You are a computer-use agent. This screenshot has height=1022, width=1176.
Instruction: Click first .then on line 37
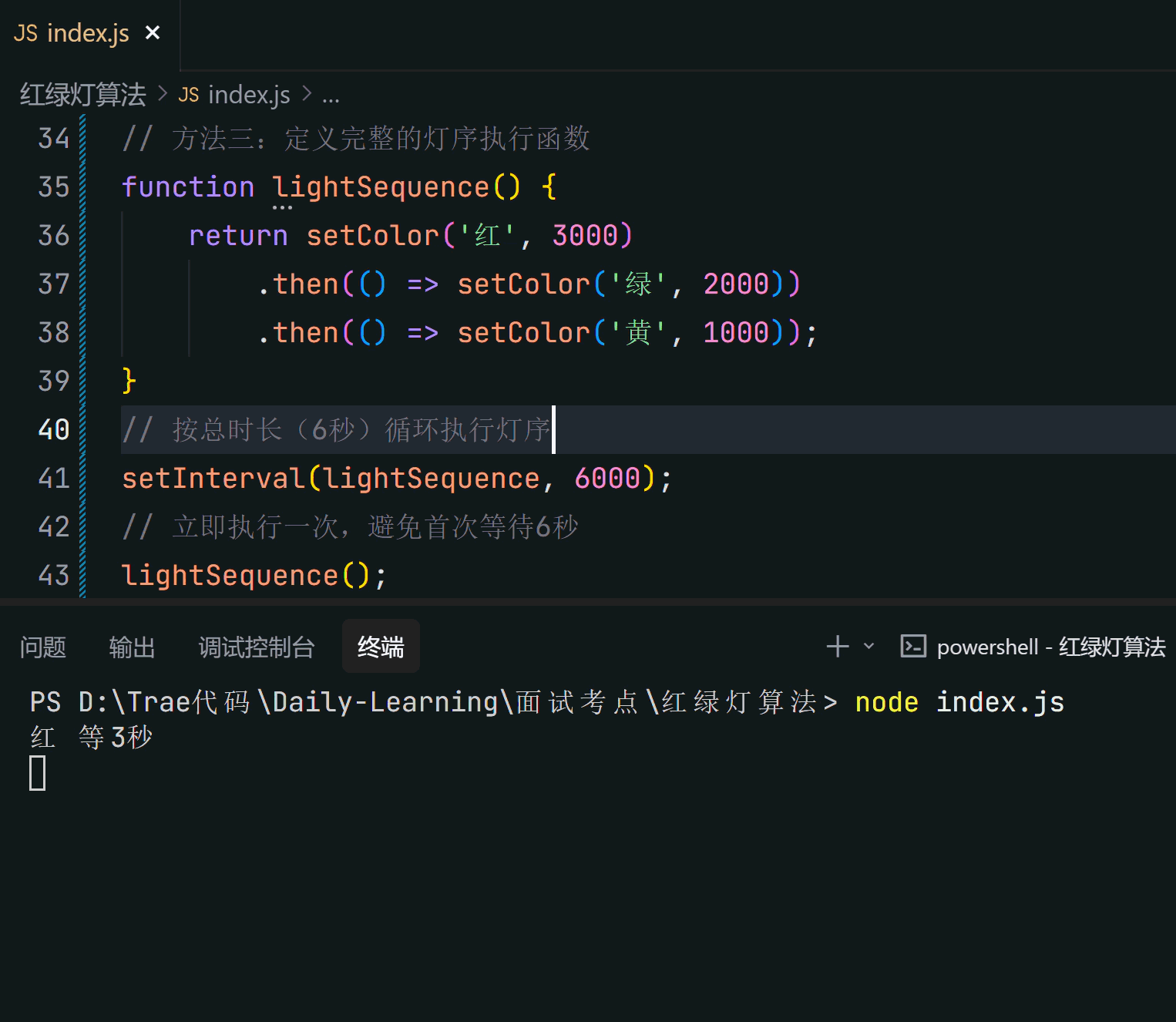click(298, 284)
